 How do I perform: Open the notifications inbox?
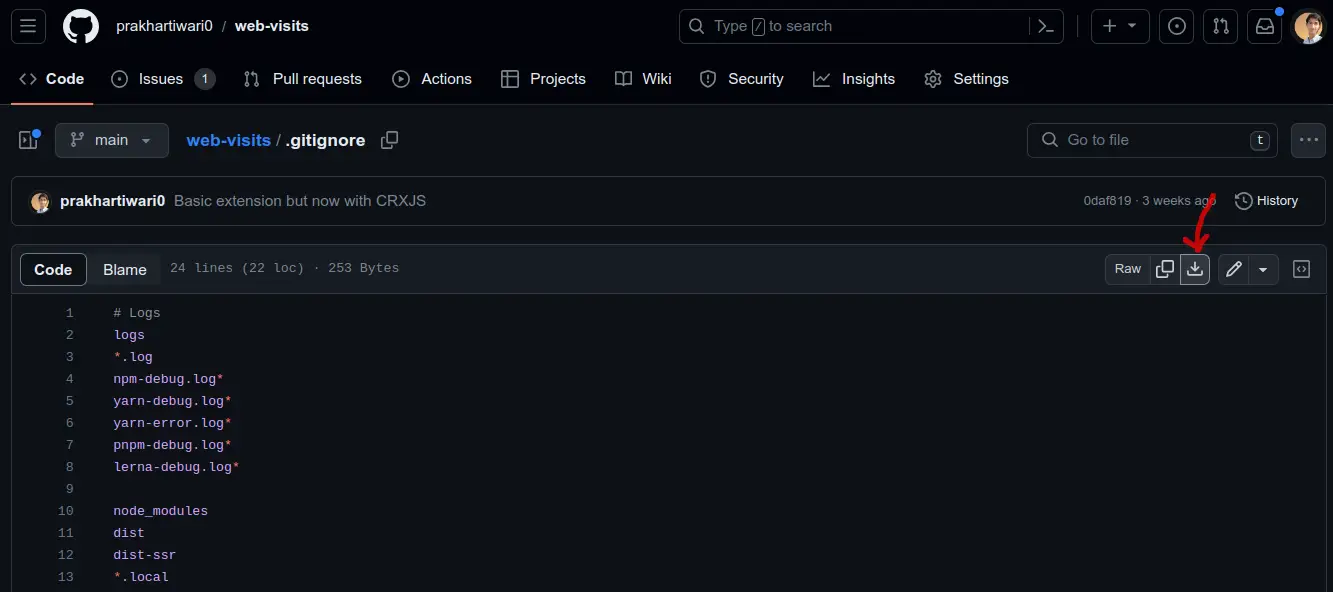1265,27
